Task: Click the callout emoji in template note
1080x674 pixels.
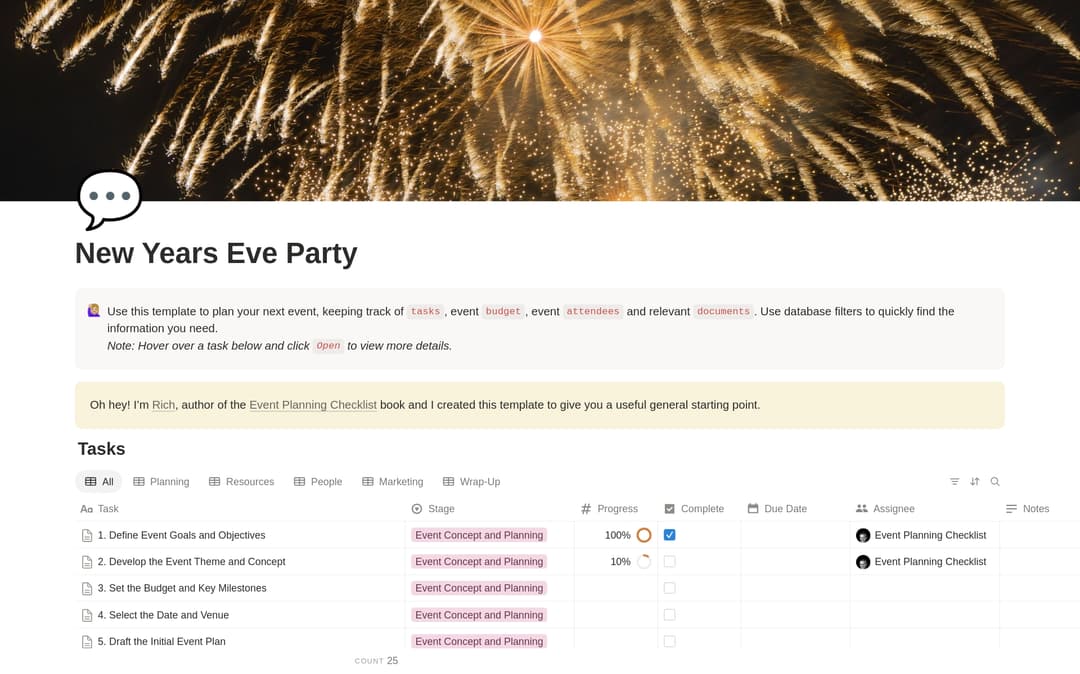Action: [94, 311]
